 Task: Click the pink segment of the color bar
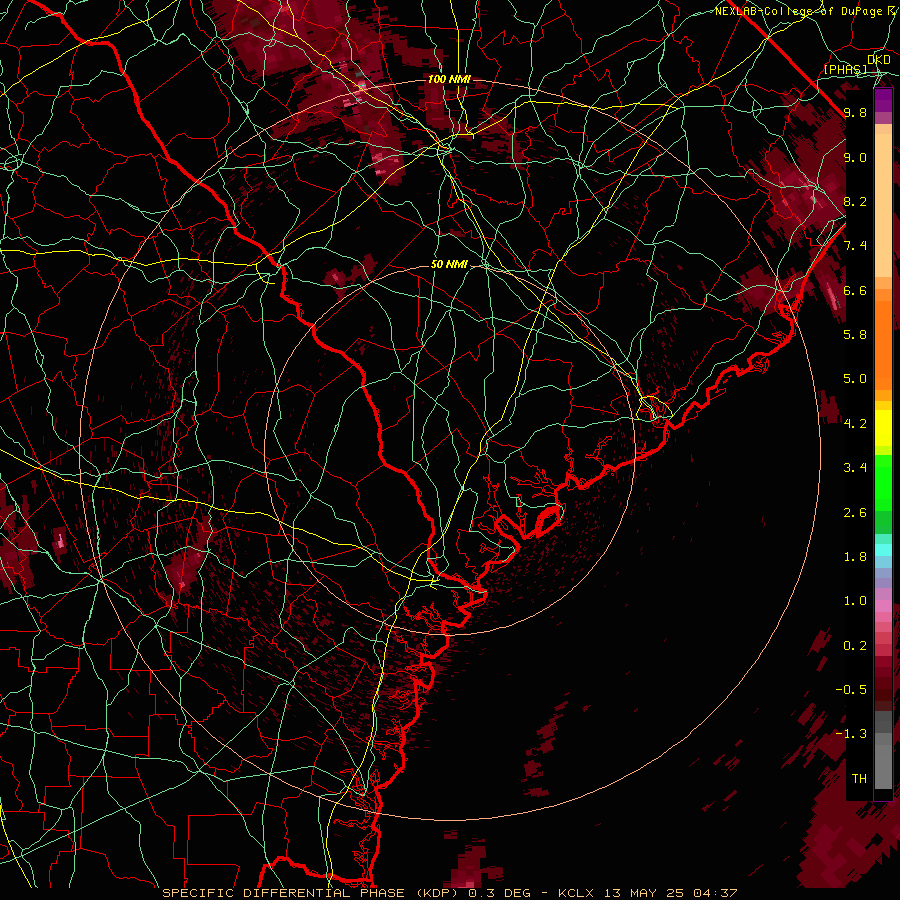point(883,606)
